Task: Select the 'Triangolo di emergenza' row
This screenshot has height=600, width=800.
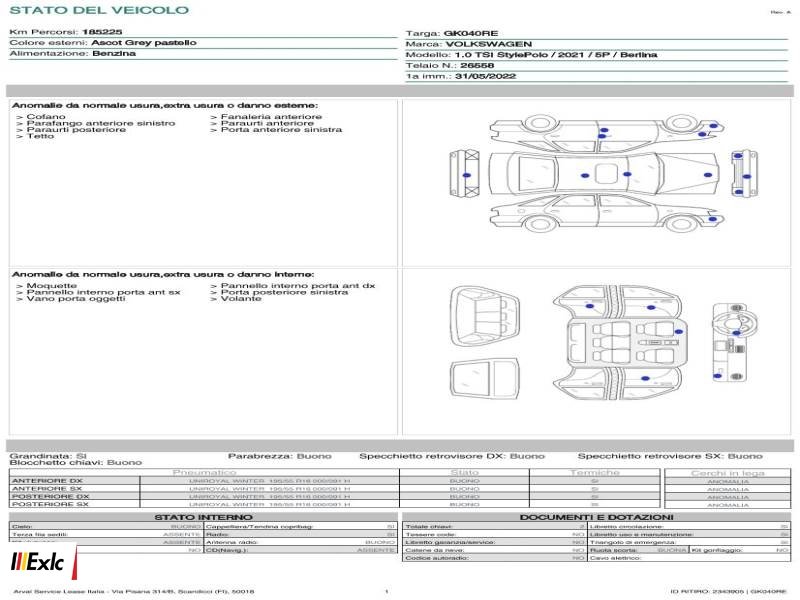Action: click(x=689, y=542)
